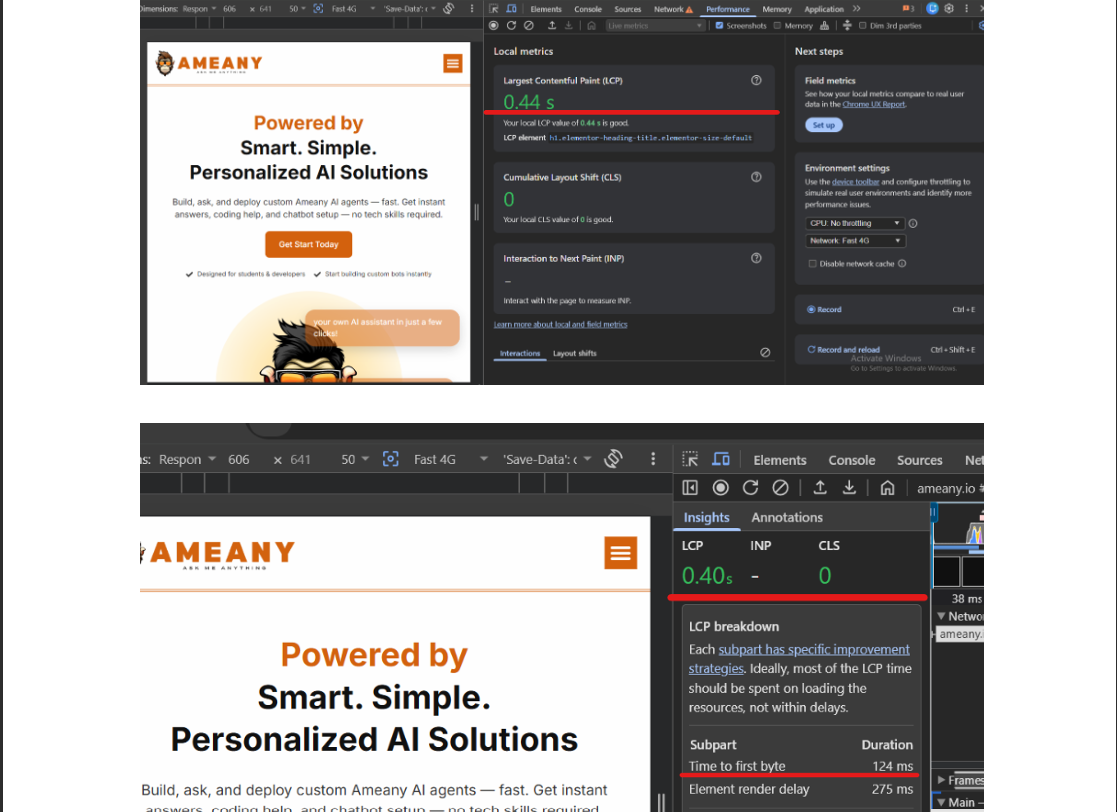Click the Set up button under Field metrics
1117x812 pixels.
pos(824,125)
